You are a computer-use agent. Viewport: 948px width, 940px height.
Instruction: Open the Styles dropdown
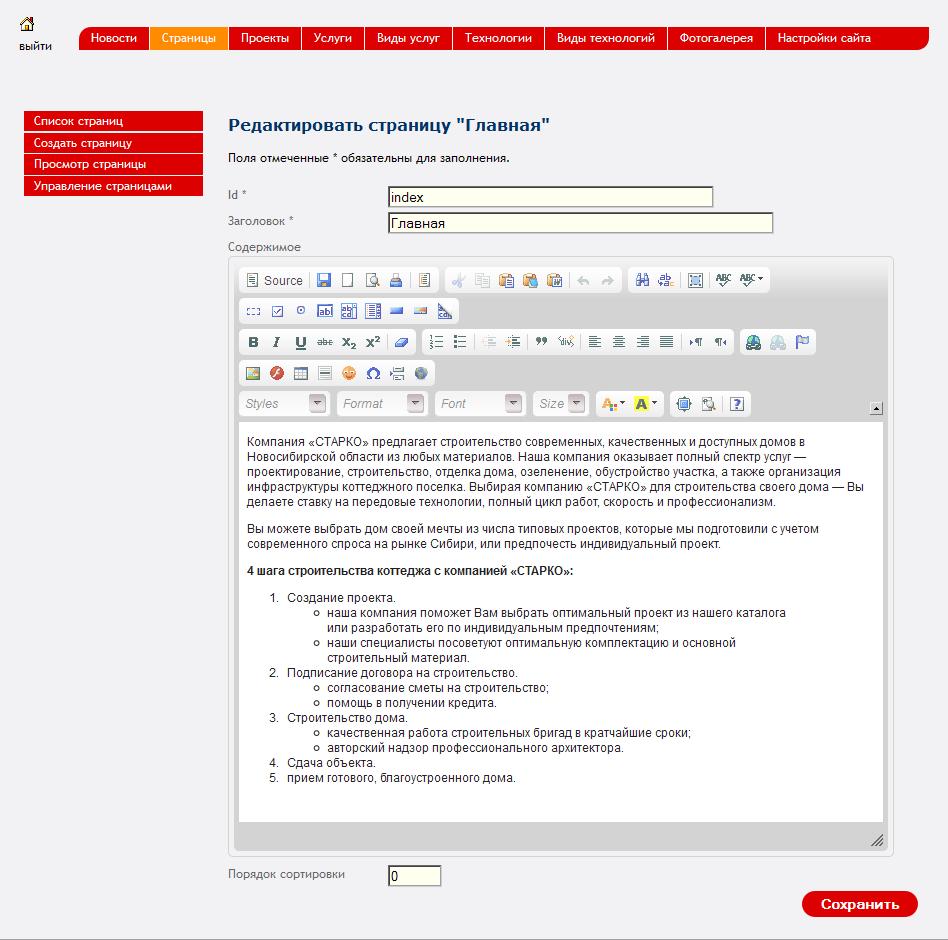pyautogui.click(x=284, y=403)
